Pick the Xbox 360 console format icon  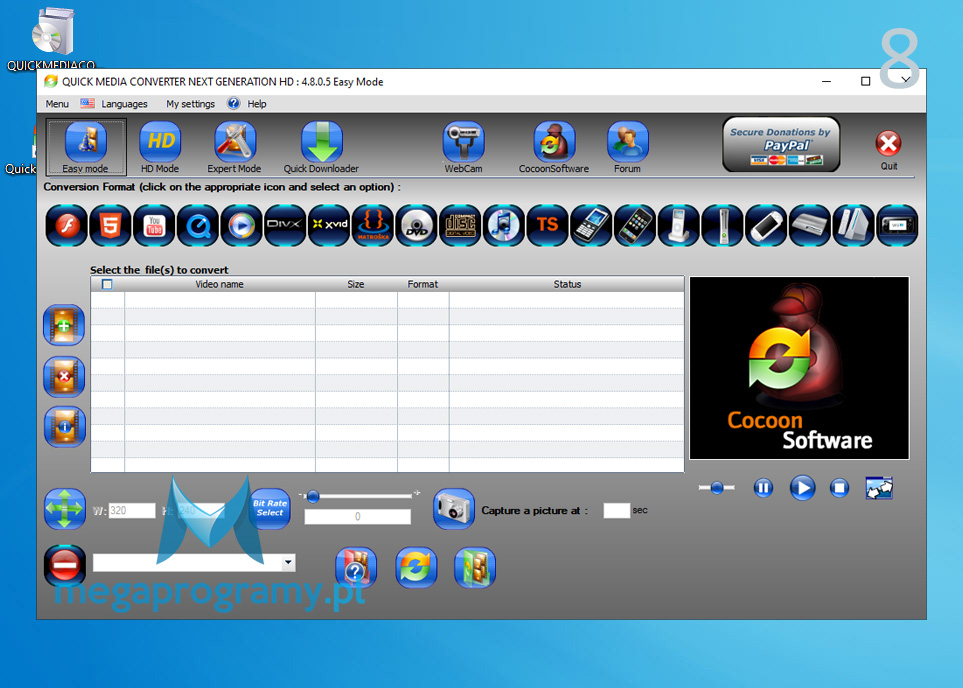point(722,225)
